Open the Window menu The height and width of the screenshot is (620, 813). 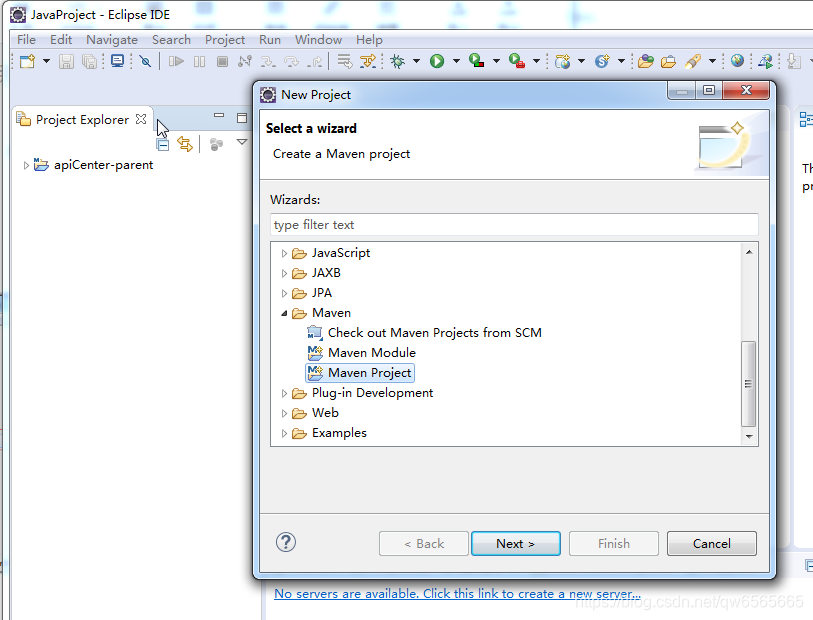(x=318, y=39)
